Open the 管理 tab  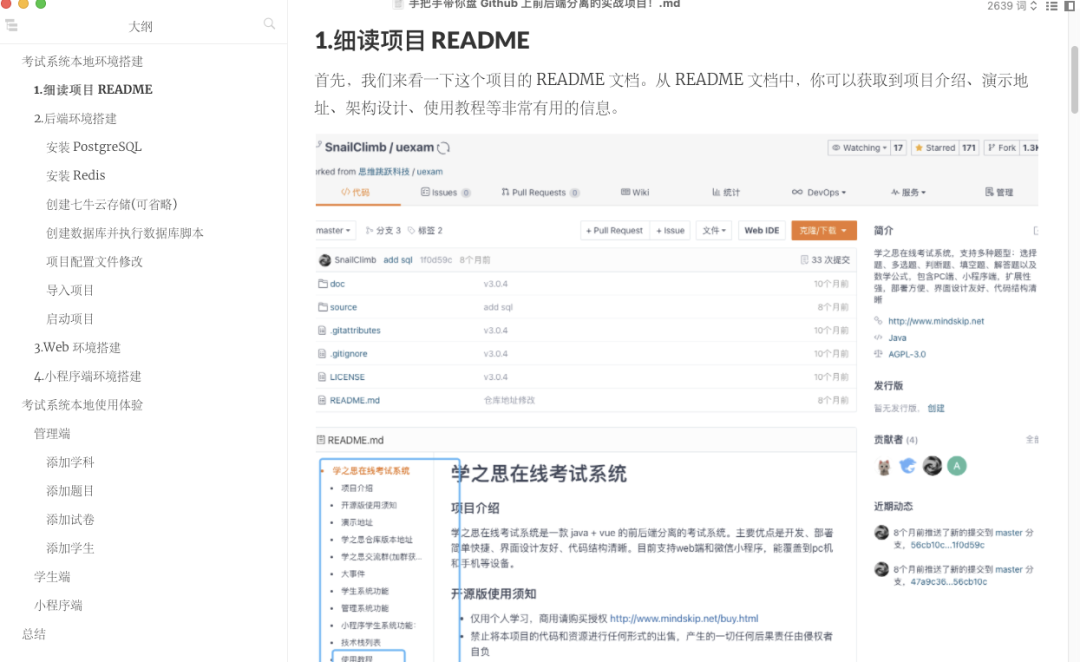click(x=999, y=192)
